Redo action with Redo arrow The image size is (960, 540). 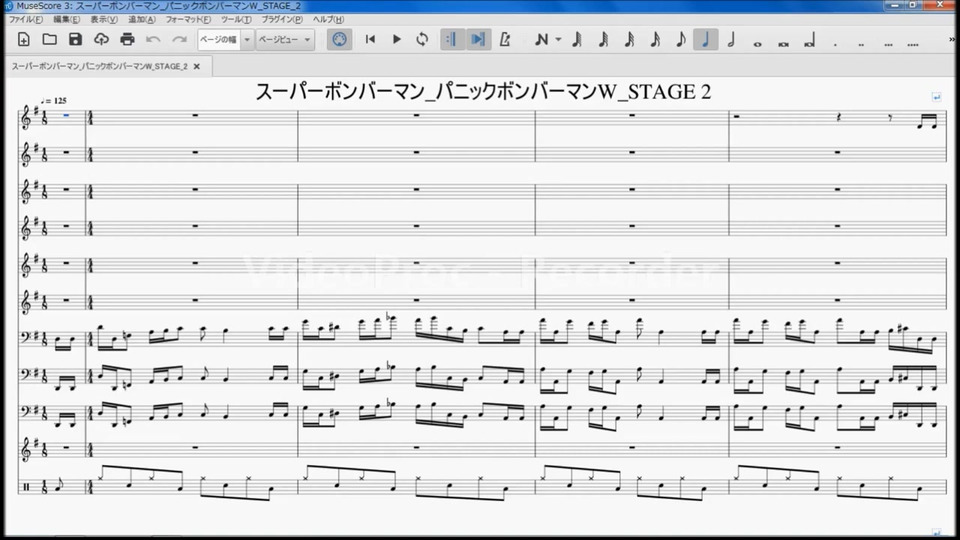click(179, 40)
